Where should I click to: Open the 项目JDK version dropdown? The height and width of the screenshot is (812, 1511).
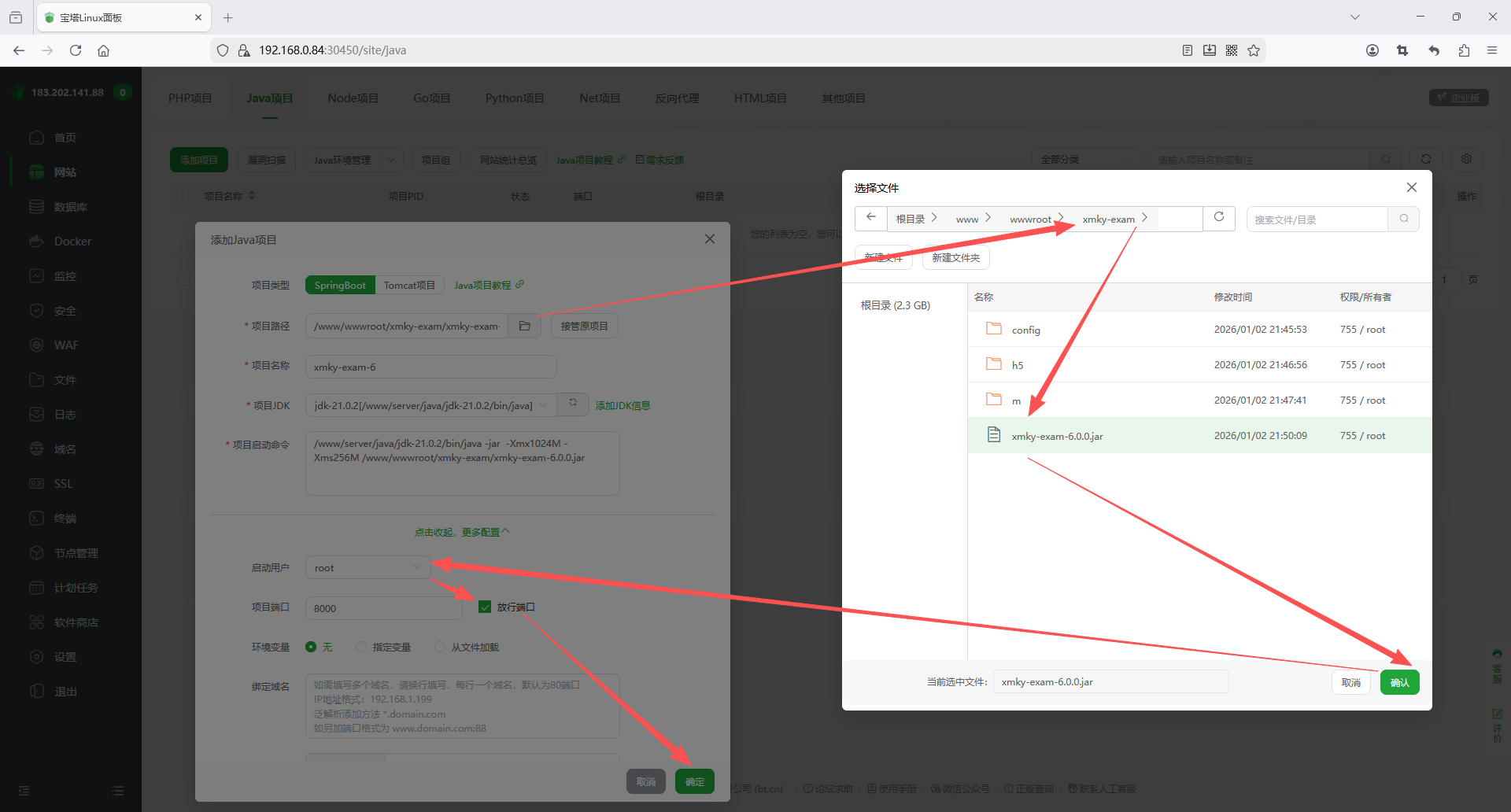coord(430,405)
